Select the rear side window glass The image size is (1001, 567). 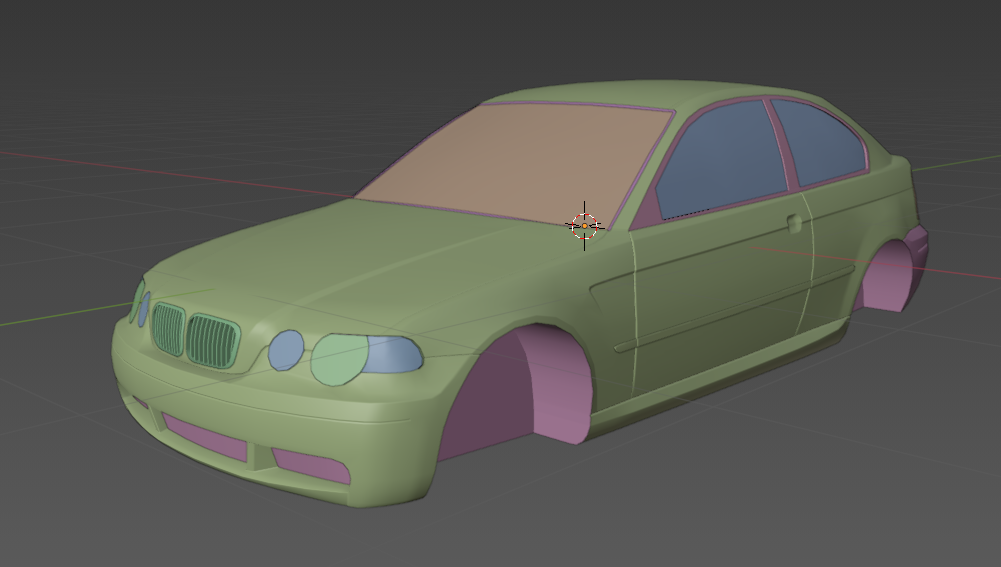(x=820, y=140)
